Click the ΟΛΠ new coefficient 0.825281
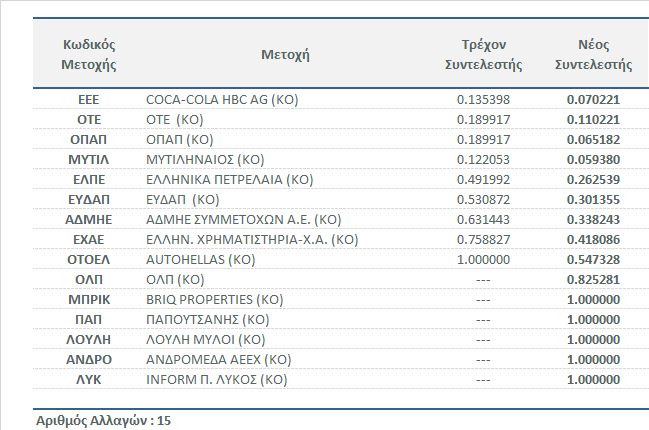This screenshot has width=649, height=430. 593,280
